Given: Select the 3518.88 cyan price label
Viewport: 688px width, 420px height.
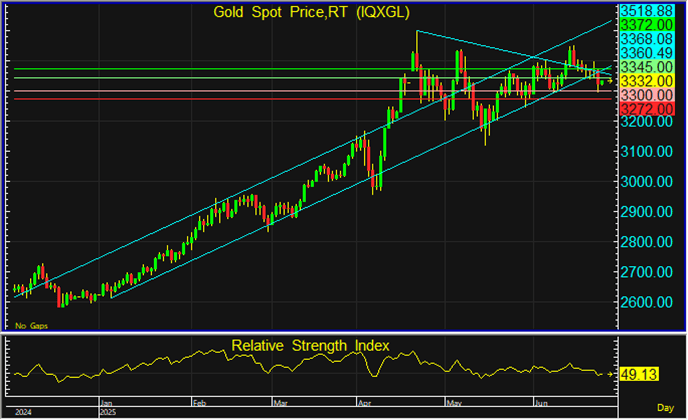Looking at the screenshot, I should tap(645, 9).
